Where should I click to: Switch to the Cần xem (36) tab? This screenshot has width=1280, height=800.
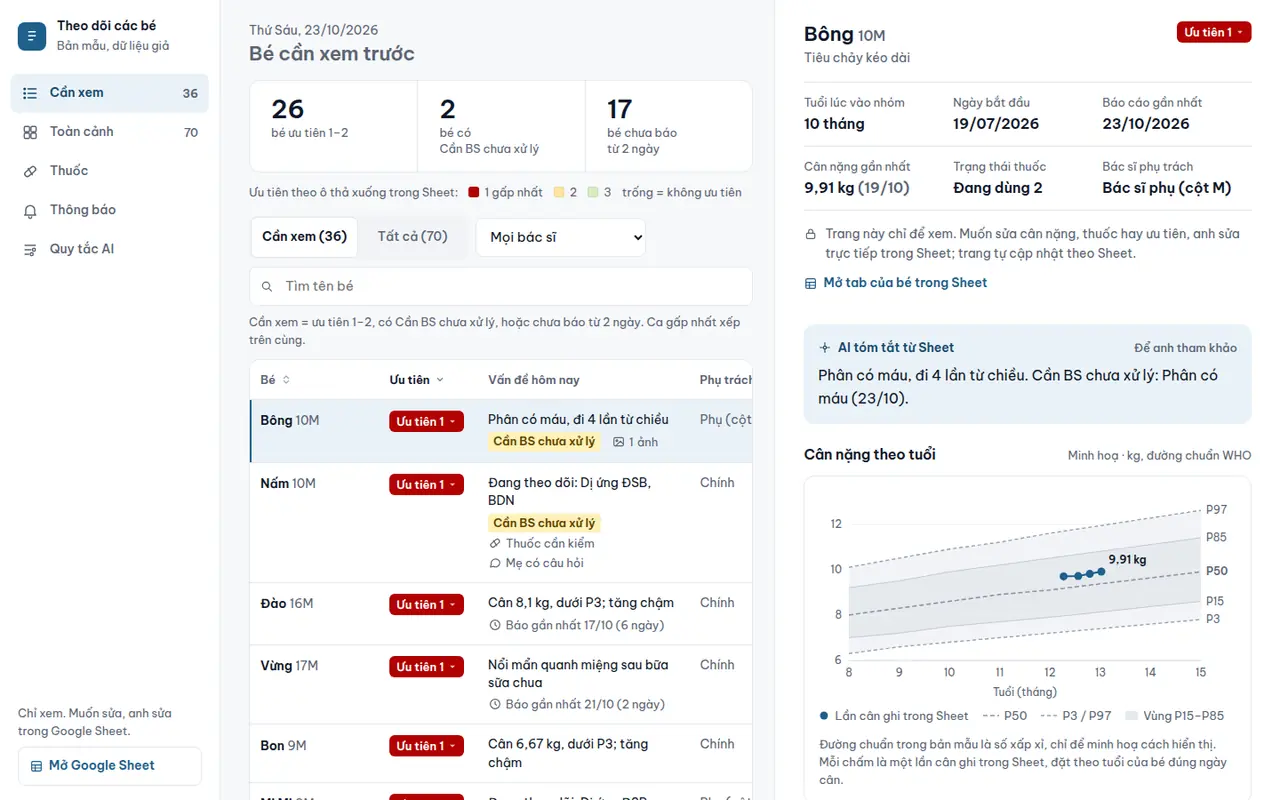[x=304, y=237]
